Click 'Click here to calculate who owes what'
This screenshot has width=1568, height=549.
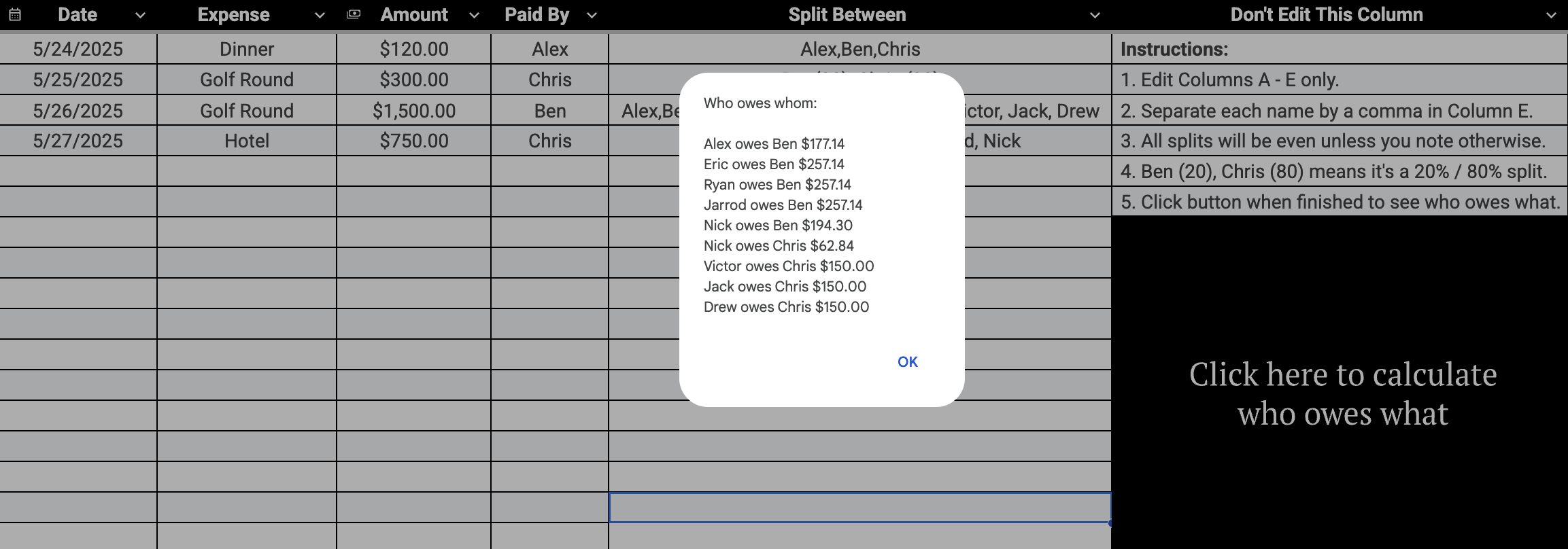coord(1343,393)
